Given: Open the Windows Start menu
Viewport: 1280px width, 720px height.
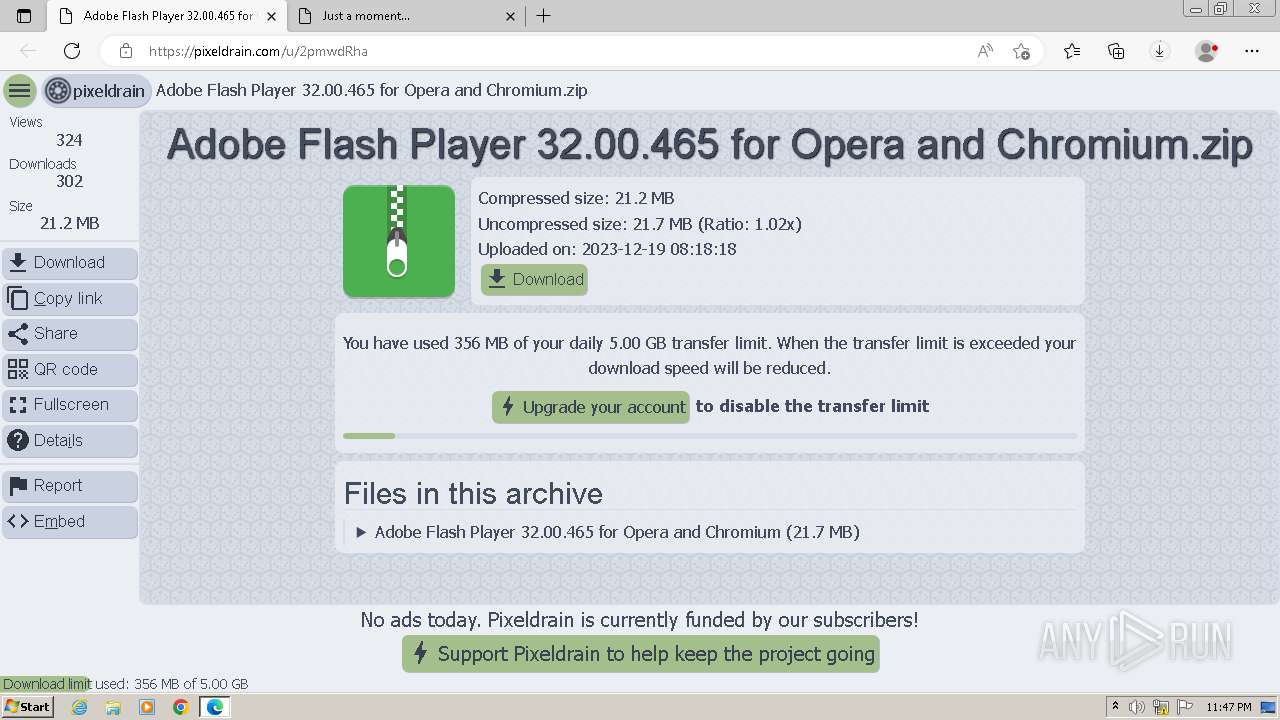Looking at the screenshot, I should coord(27,707).
